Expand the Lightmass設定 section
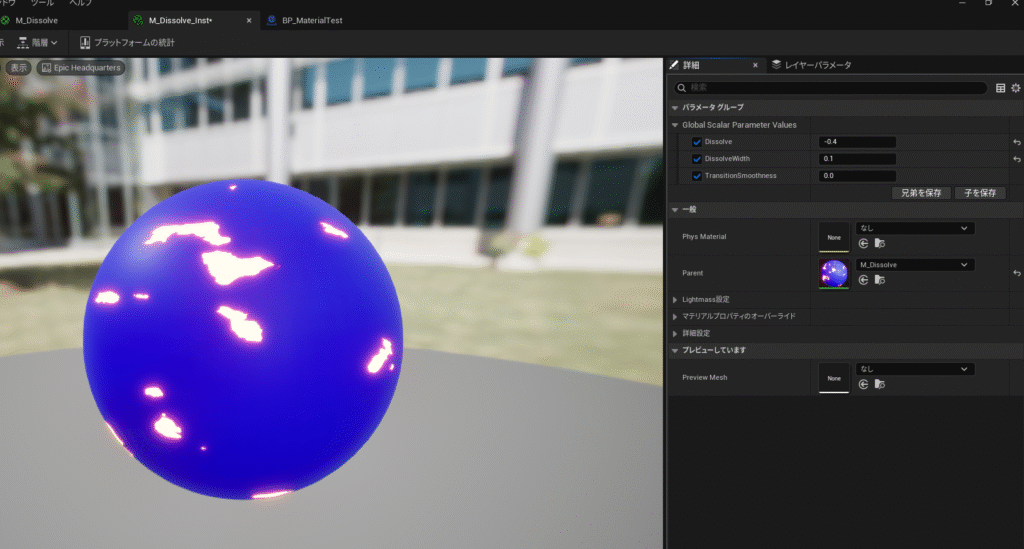Image resolution: width=1024 pixels, height=549 pixels. 675,300
